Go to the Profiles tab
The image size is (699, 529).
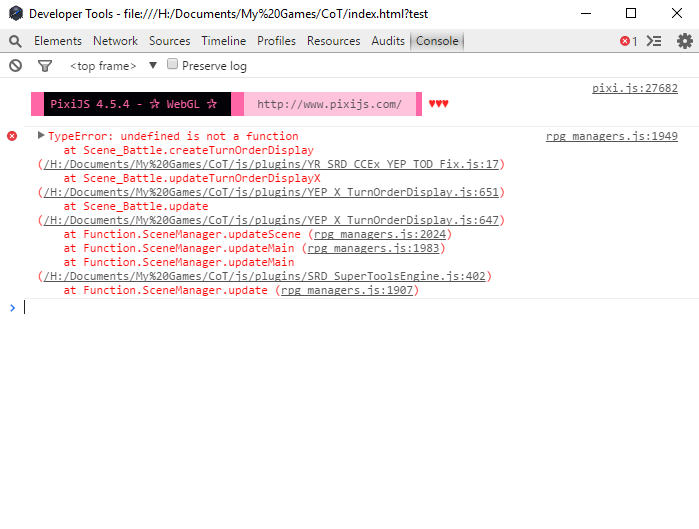tap(276, 41)
